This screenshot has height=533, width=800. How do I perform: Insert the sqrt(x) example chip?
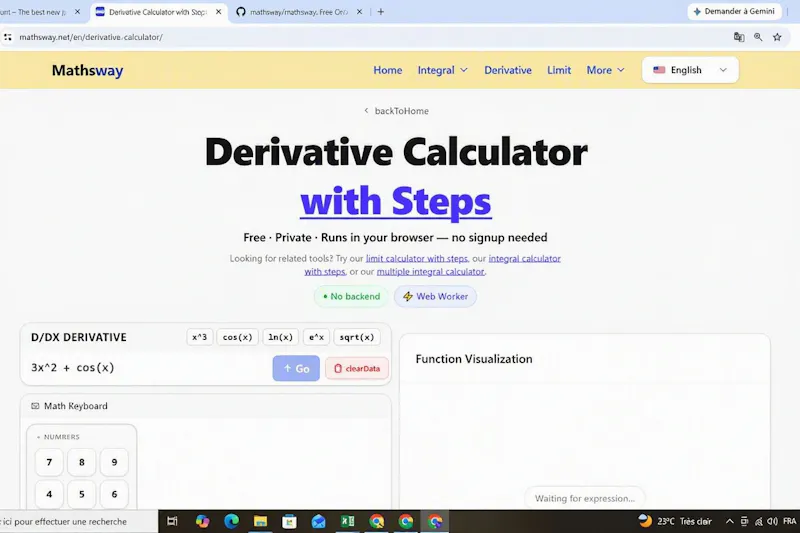tap(357, 337)
